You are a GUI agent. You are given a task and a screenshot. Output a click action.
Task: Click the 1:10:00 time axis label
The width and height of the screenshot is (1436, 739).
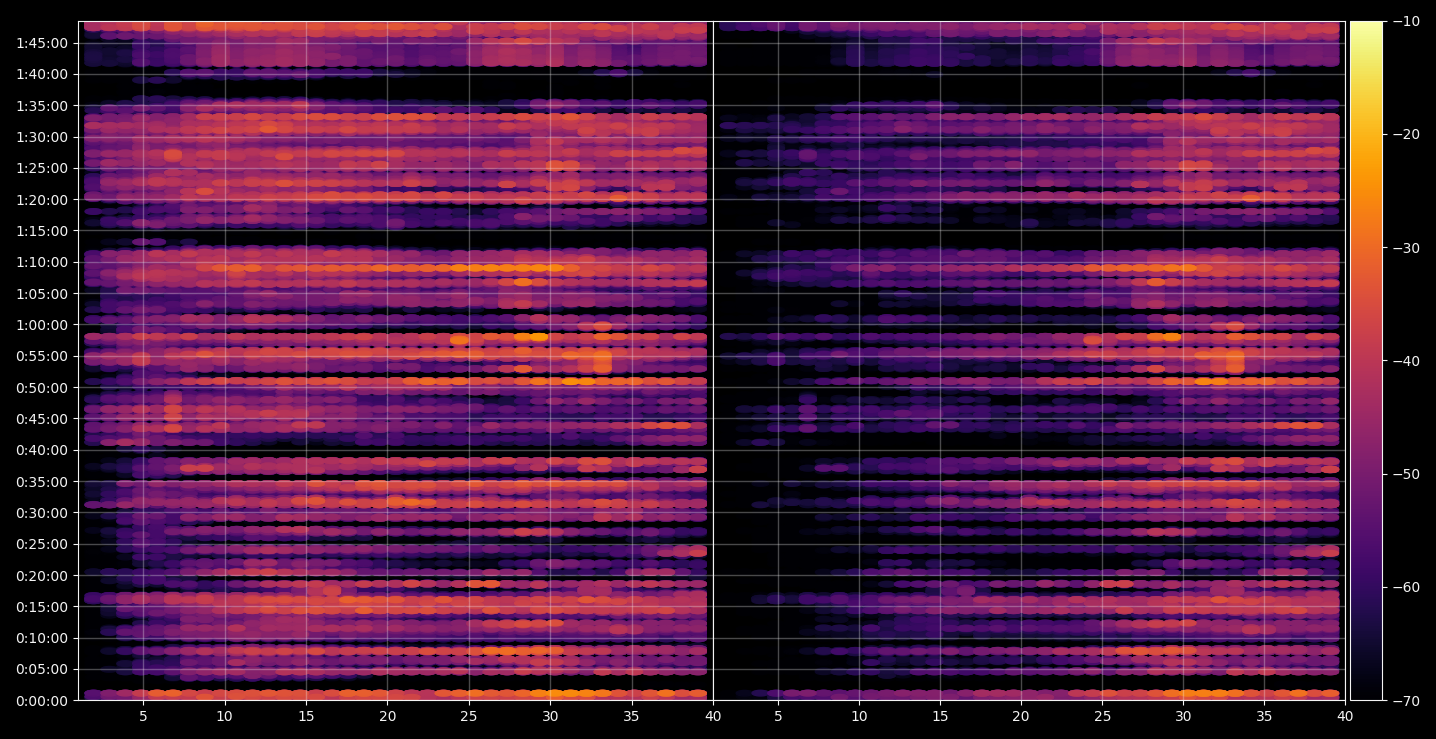pyautogui.click(x=42, y=262)
